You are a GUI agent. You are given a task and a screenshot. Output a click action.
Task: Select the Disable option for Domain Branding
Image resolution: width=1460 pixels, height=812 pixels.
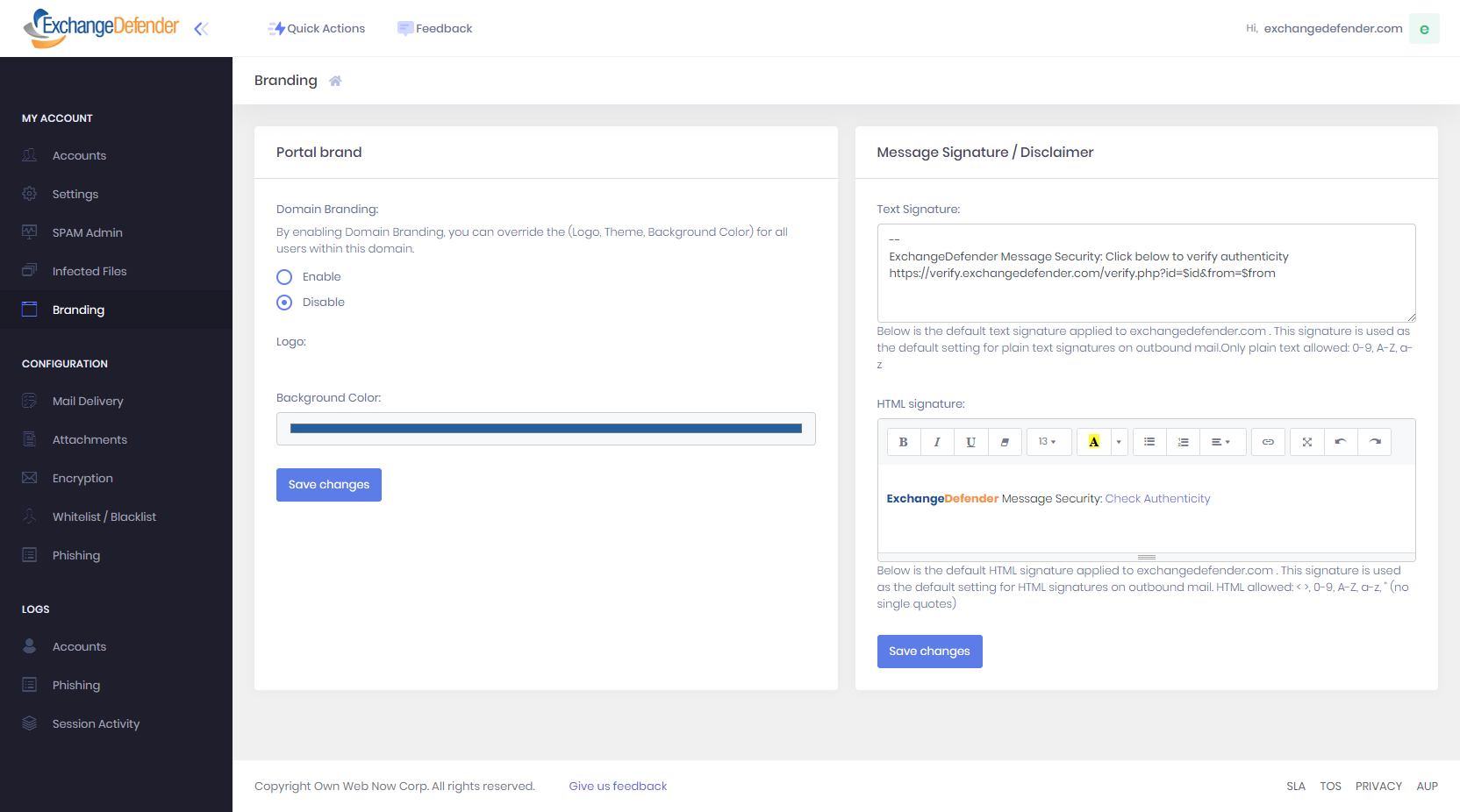click(x=284, y=302)
